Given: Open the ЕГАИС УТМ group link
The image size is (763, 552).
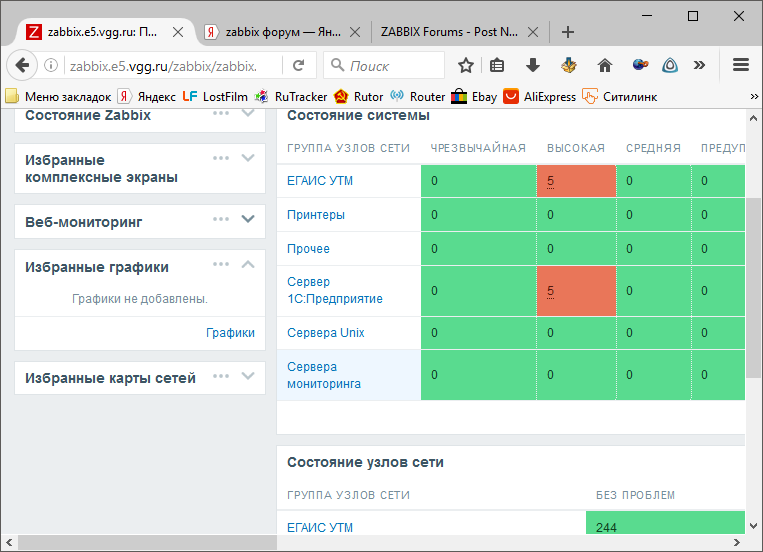Looking at the screenshot, I should [320, 181].
